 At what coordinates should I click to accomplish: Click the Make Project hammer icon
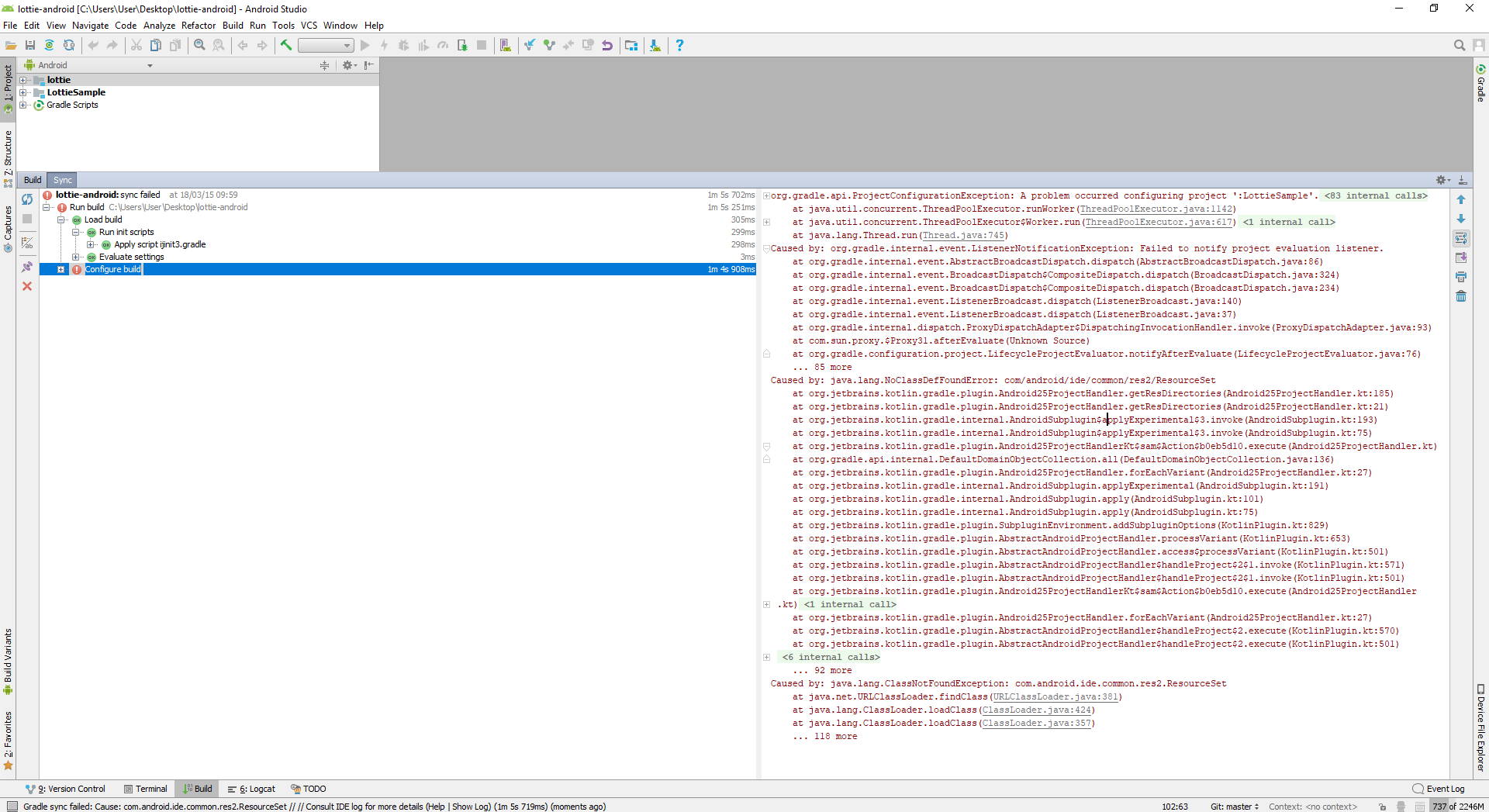pyautogui.click(x=286, y=46)
